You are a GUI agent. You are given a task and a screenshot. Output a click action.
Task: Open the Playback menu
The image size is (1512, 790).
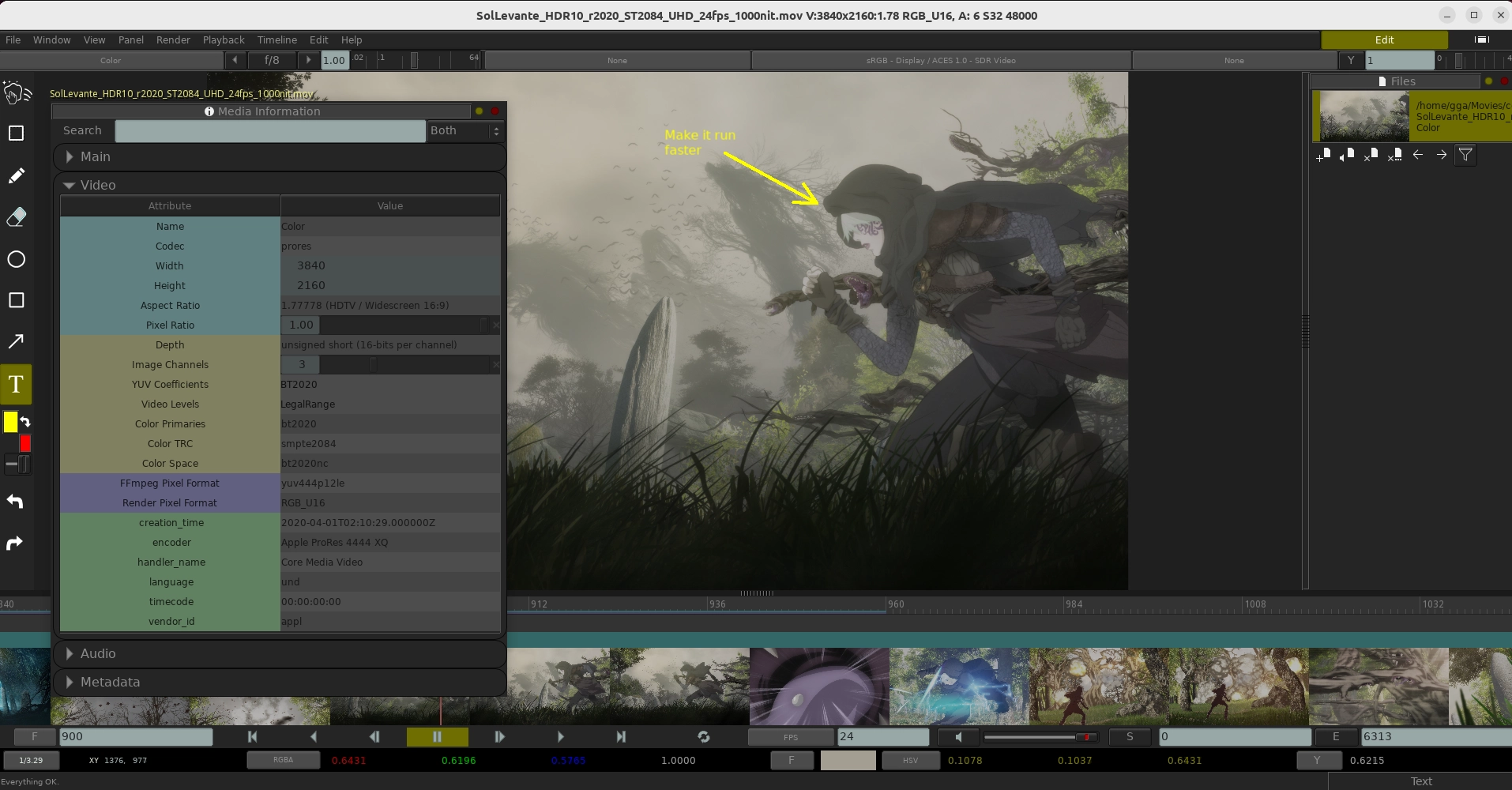tap(224, 39)
